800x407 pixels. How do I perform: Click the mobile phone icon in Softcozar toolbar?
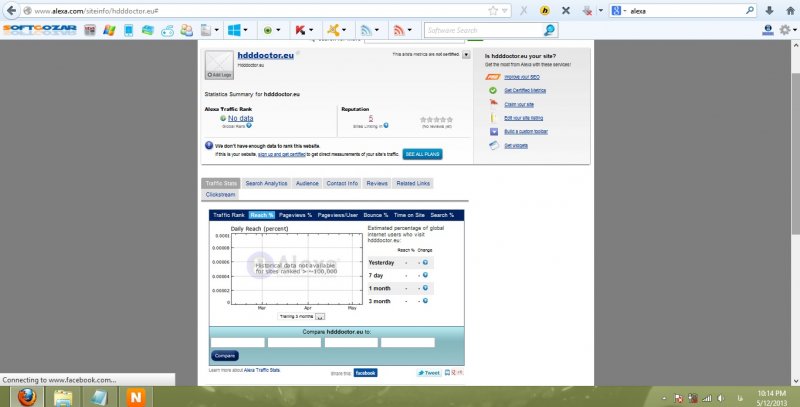[x=129, y=31]
